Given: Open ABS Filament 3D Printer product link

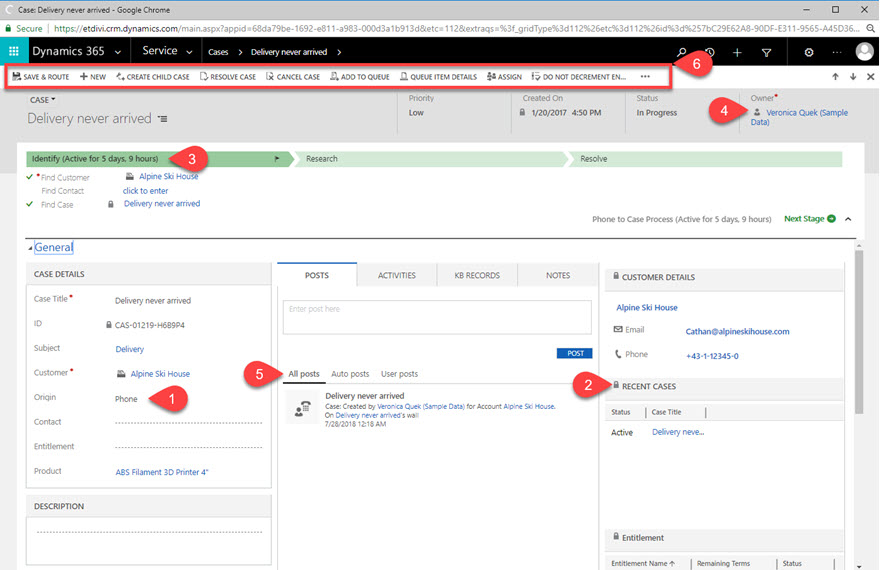Looking at the screenshot, I should point(162,472).
